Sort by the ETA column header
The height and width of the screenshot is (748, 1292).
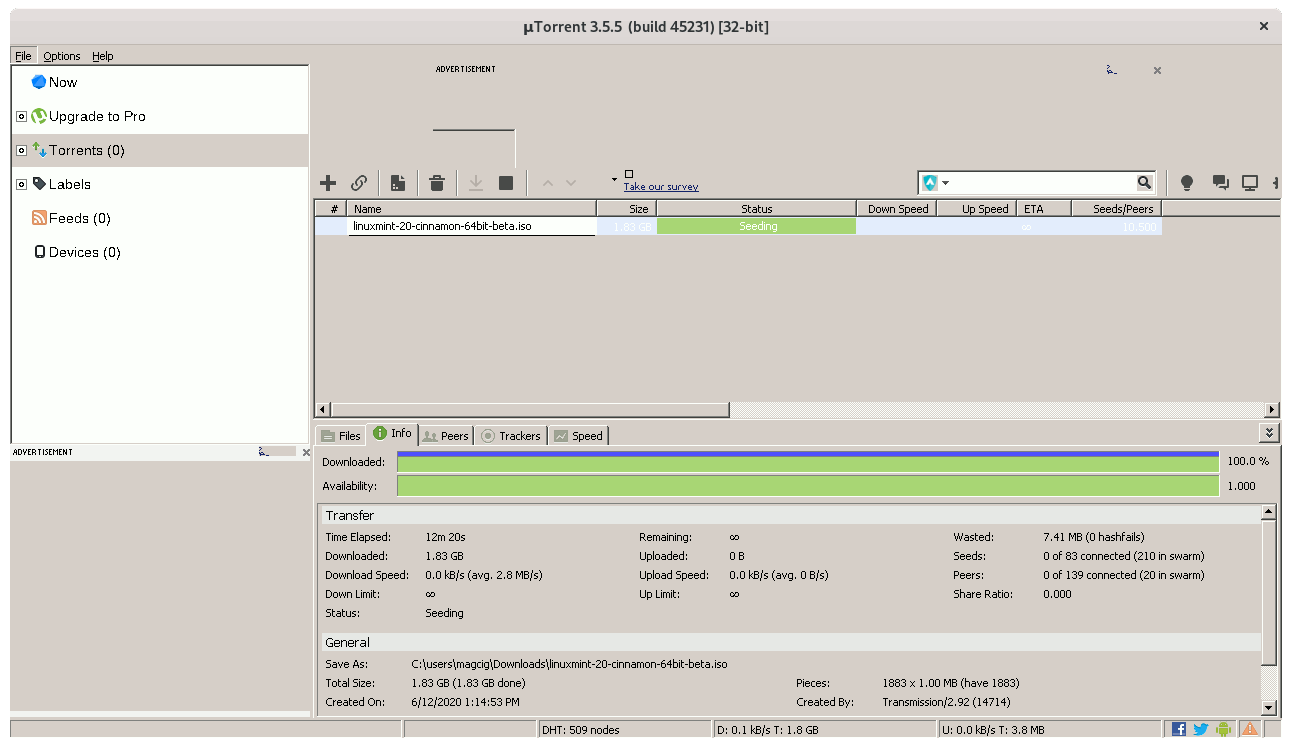(x=1044, y=209)
